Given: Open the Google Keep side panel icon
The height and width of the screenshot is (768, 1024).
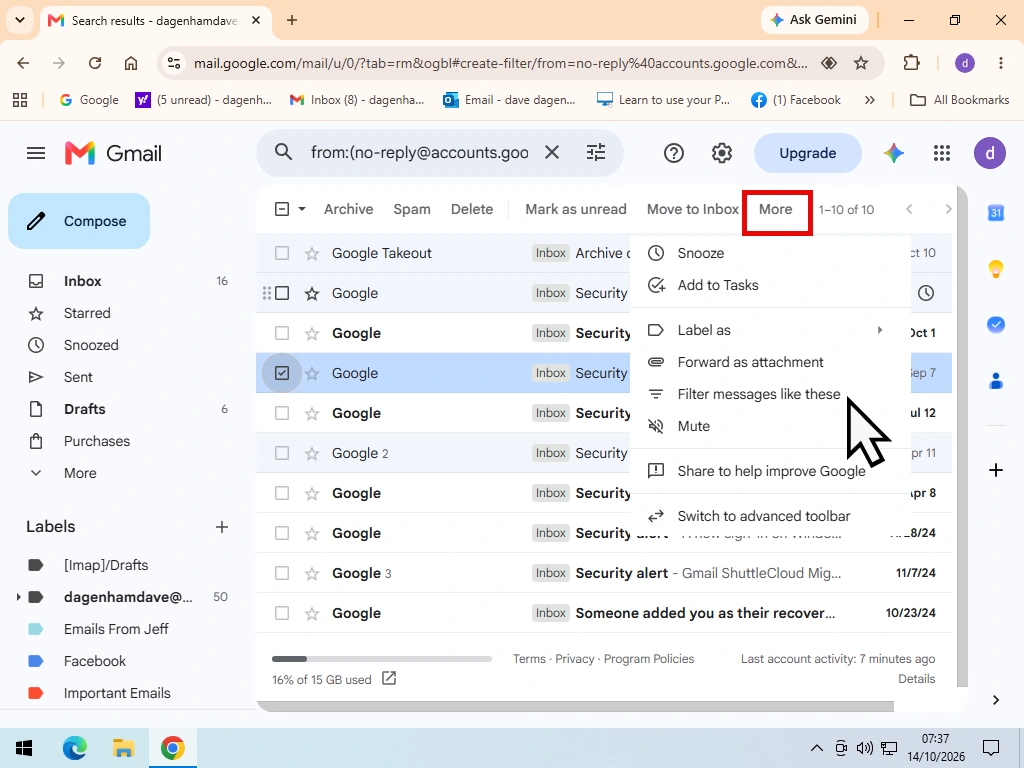Looking at the screenshot, I should [x=996, y=268].
